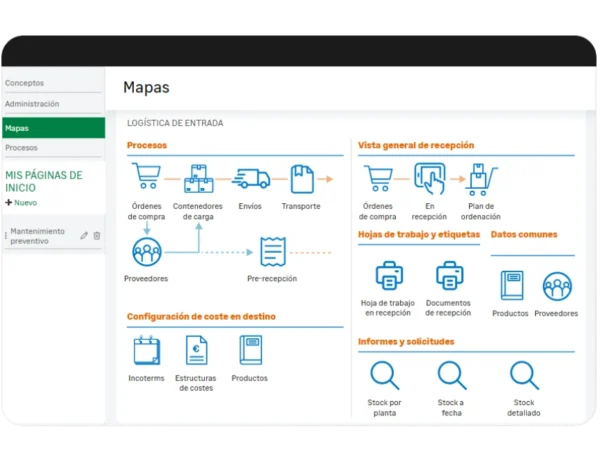This screenshot has width=600, height=463.
Task: Click the Documentos de recepción label
Action: point(448,308)
